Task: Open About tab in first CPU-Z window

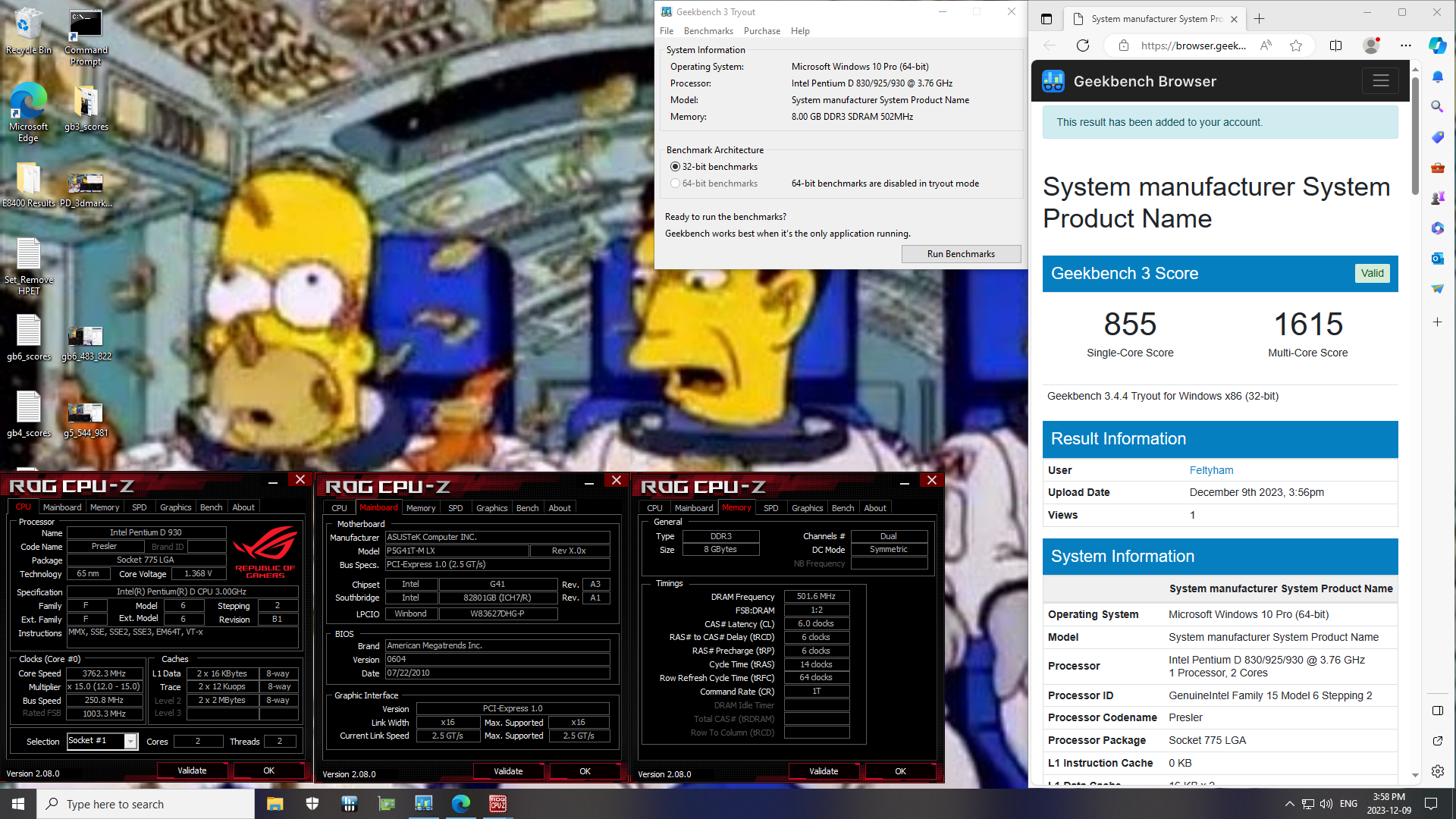Action: point(243,507)
